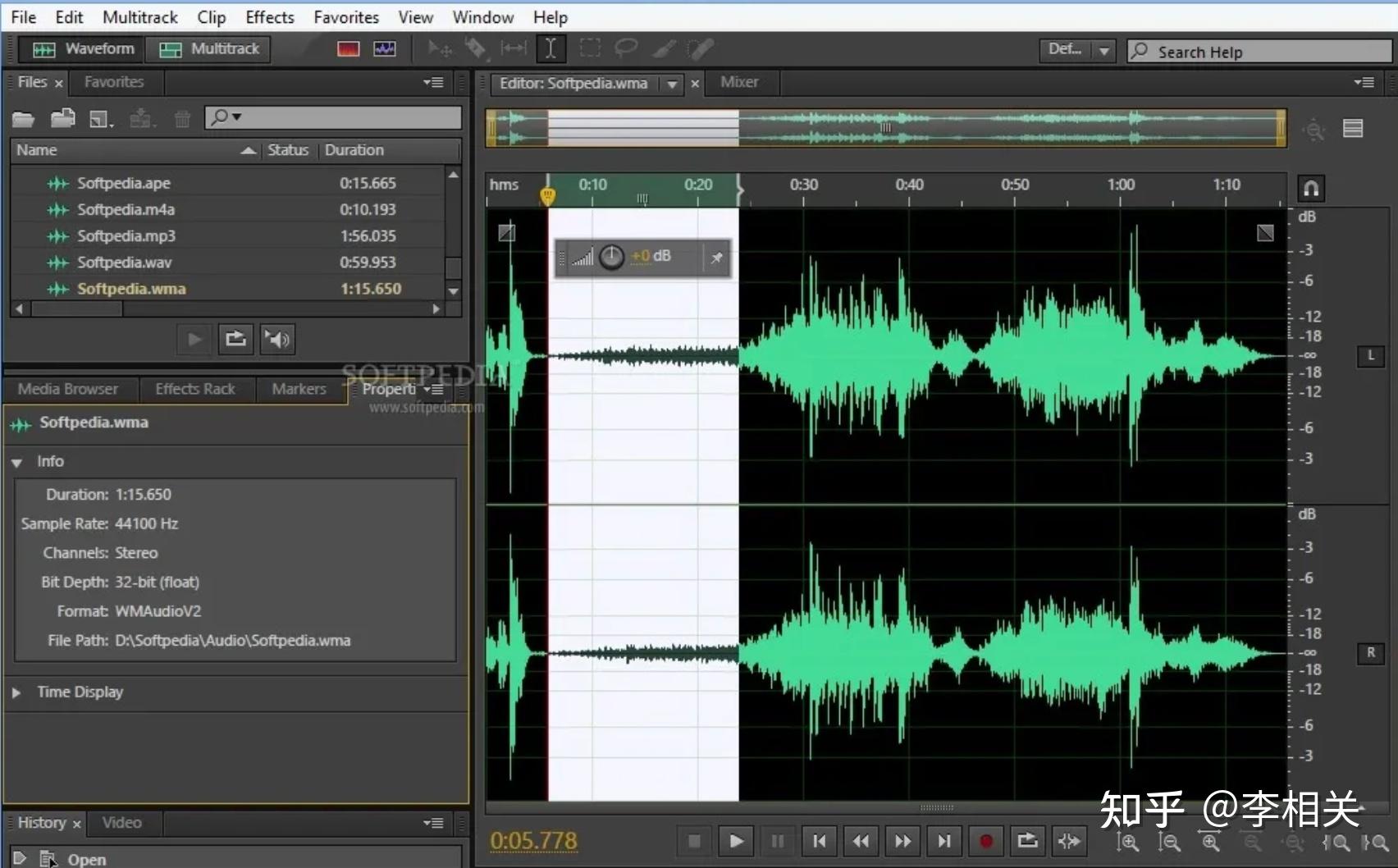This screenshot has width=1398, height=868.
Task: Select the Slip tool
Action: 514,49
